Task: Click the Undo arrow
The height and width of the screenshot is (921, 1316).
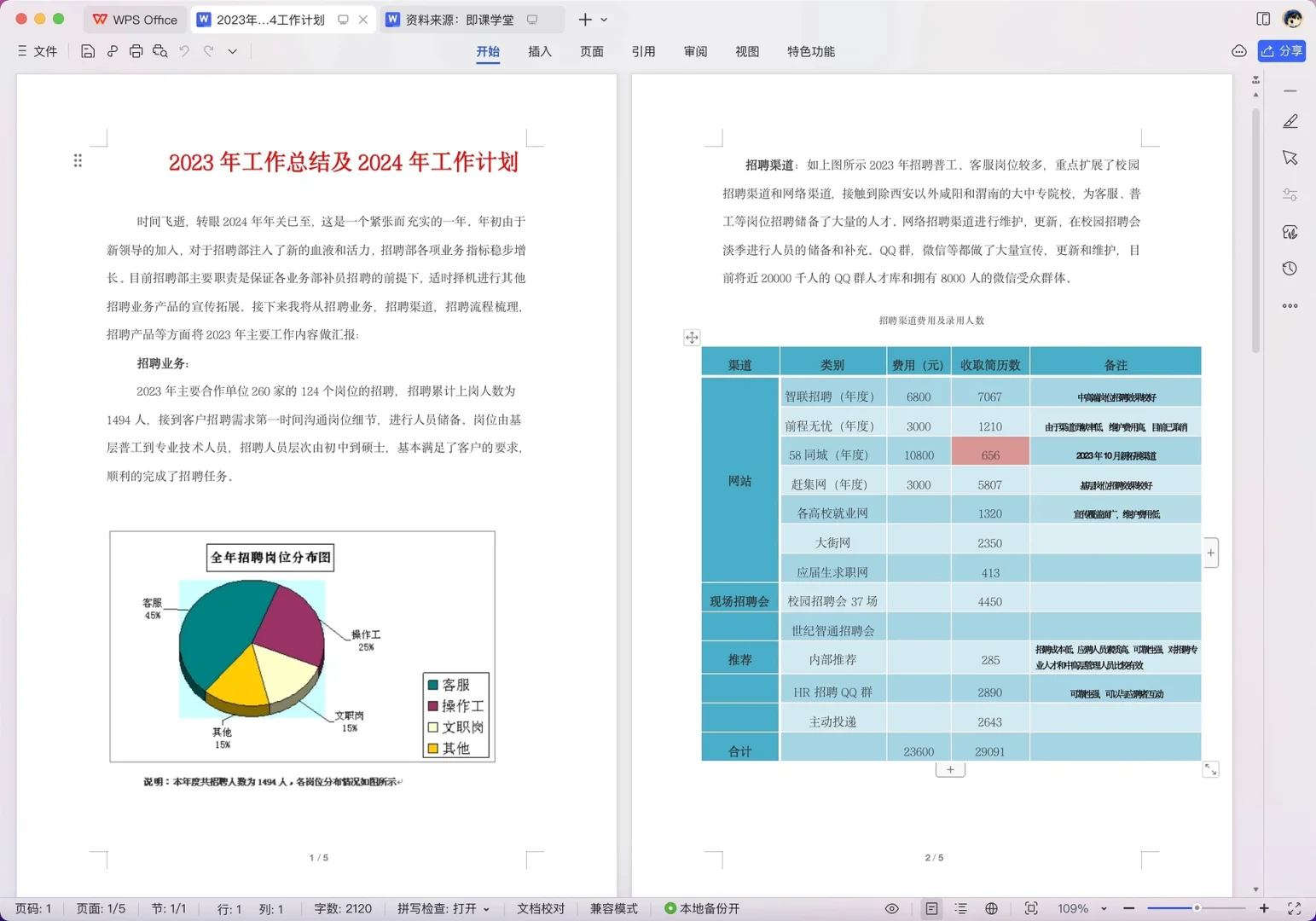Action: 184,51
